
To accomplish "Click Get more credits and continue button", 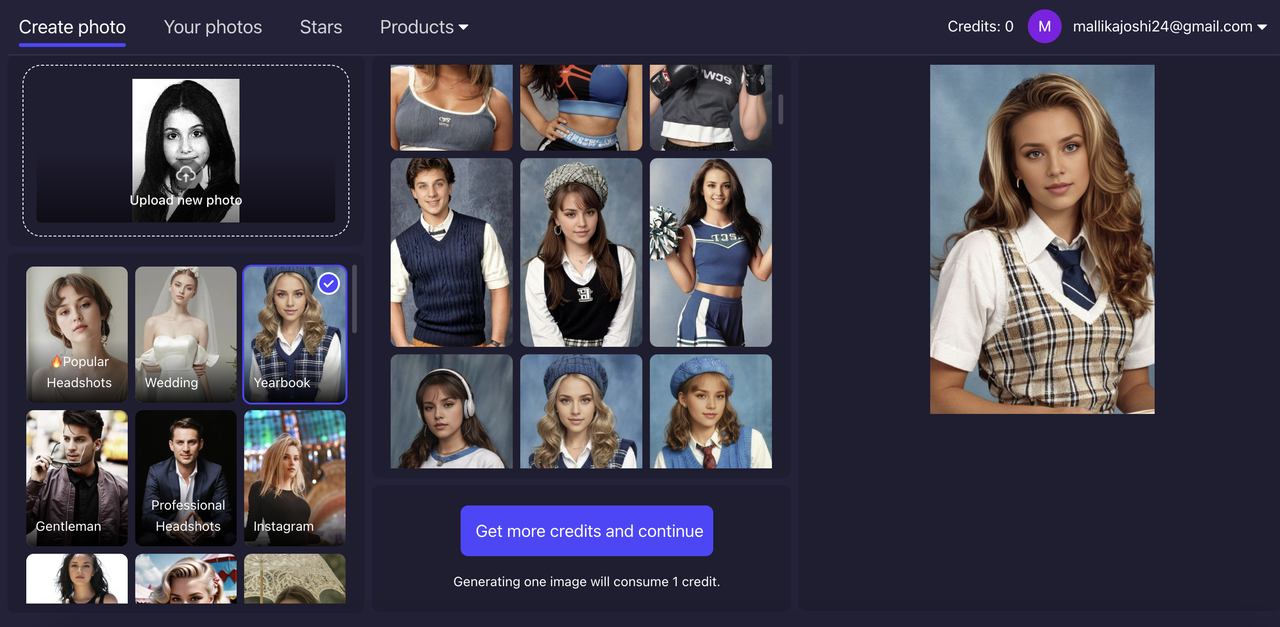I will 587,531.
